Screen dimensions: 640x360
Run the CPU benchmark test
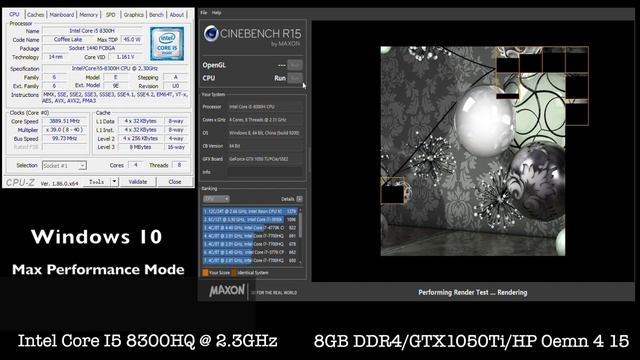295,78
